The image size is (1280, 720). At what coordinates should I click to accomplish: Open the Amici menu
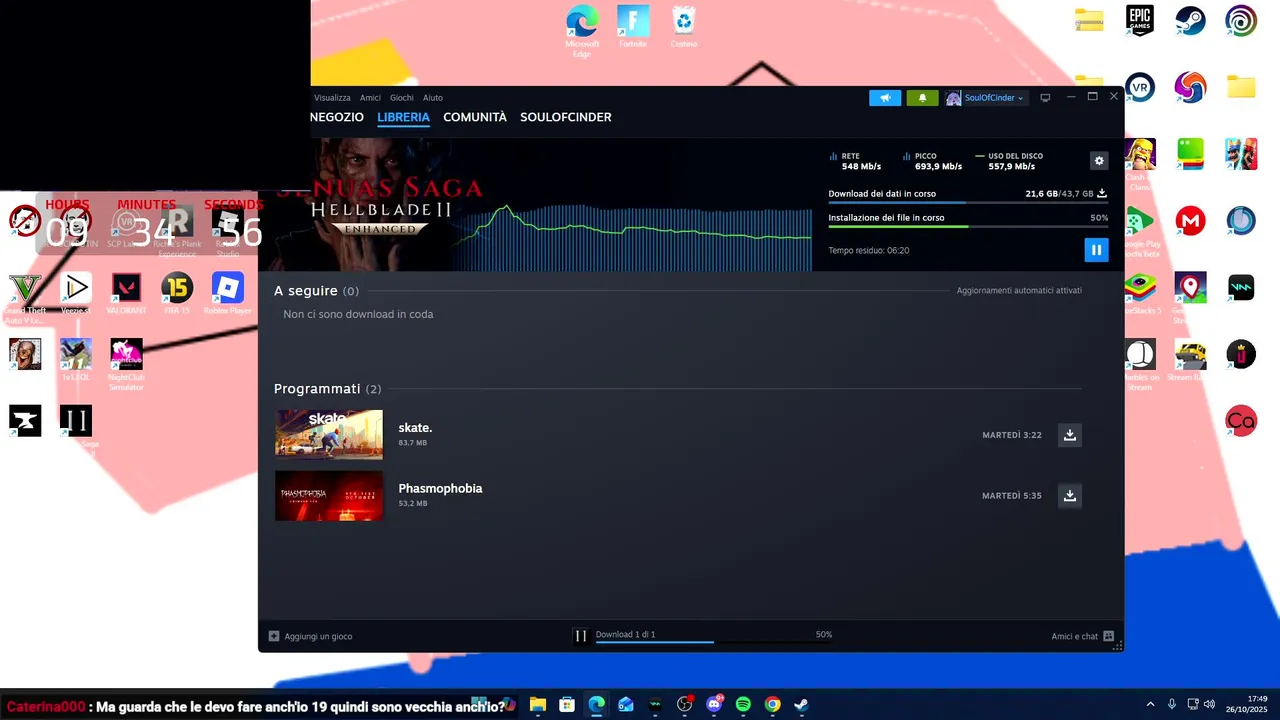point(370,98)
